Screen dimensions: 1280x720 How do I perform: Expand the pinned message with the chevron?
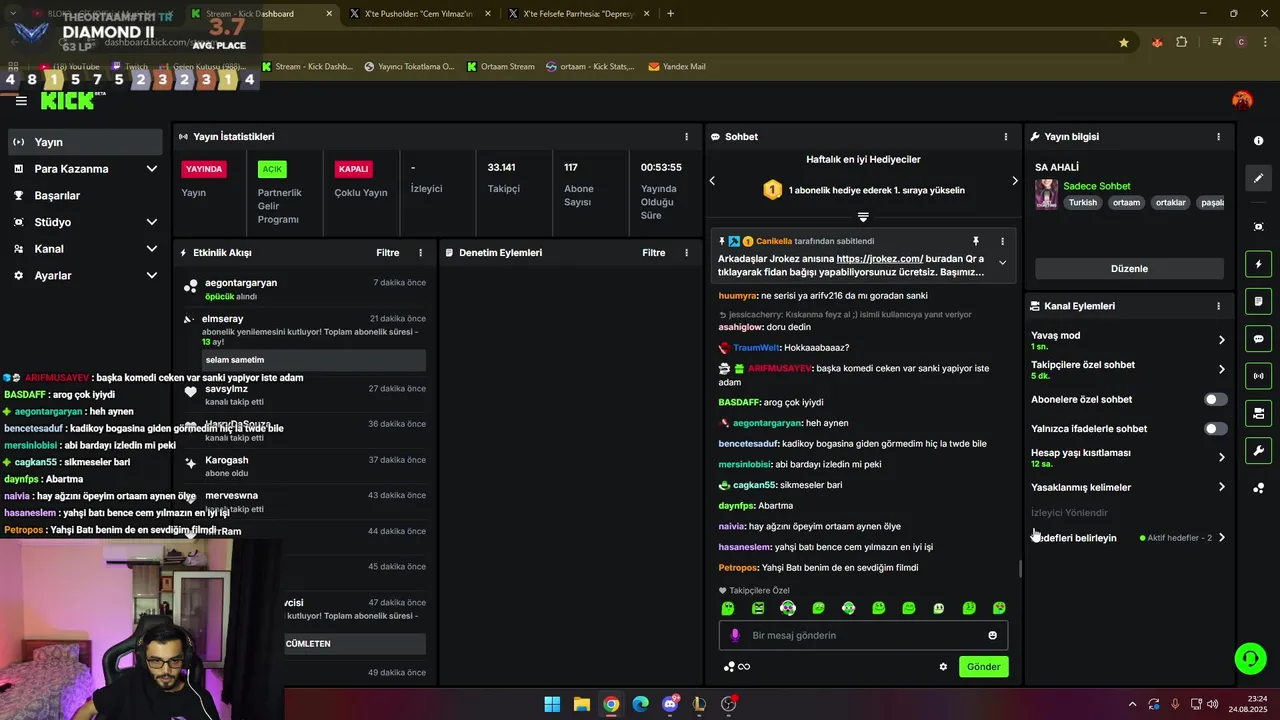click(1002, 263)
